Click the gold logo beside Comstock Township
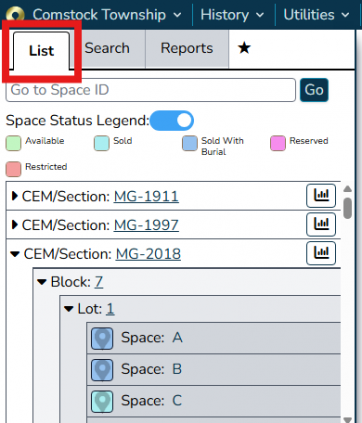Screen dimensions: 362x423 15,15
